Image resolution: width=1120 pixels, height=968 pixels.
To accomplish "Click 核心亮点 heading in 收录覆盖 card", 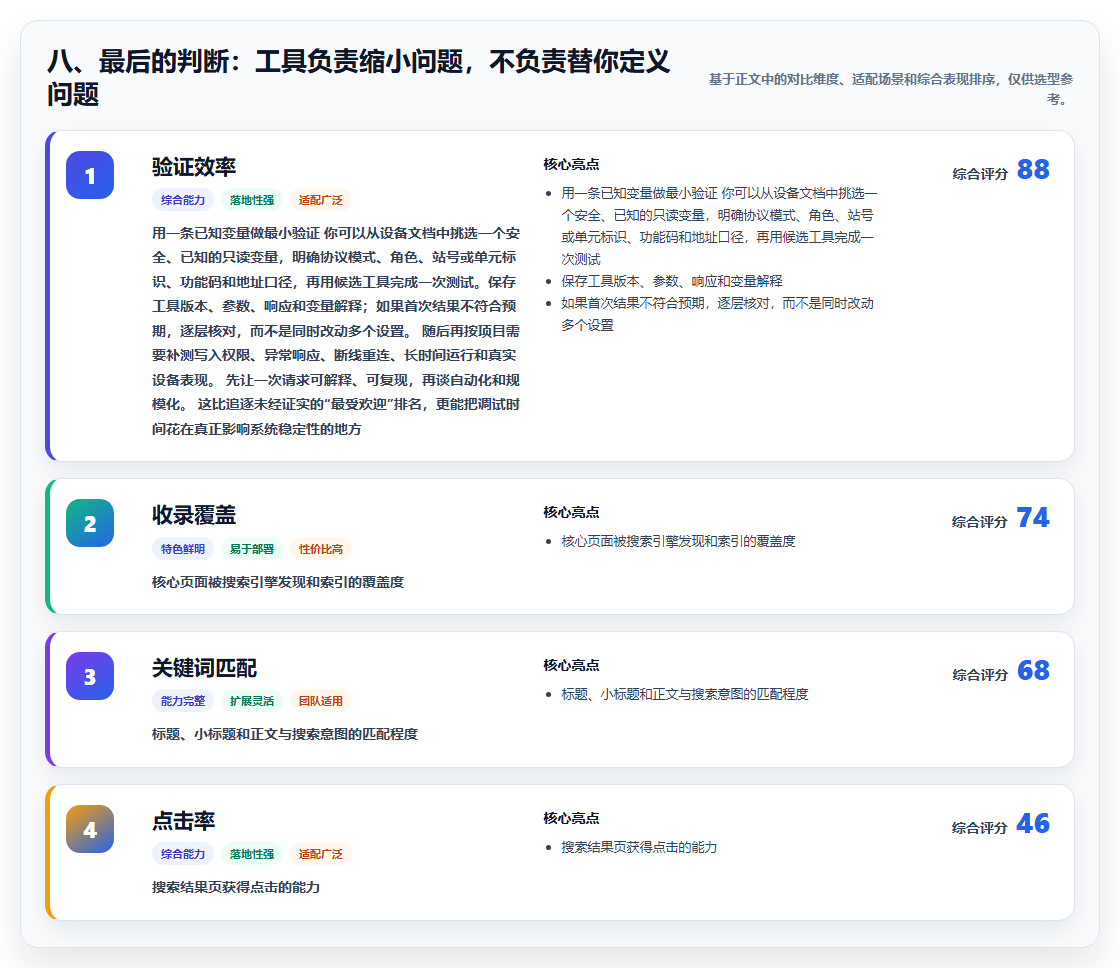I will 571,512.
